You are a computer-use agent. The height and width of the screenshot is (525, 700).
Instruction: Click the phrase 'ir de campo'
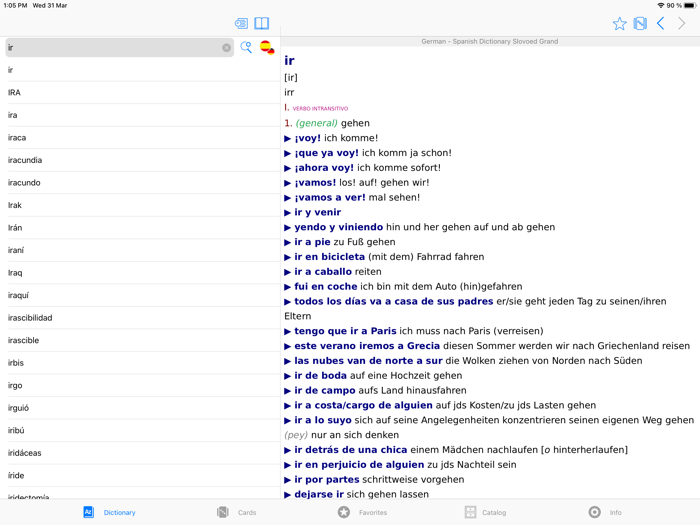325,390
